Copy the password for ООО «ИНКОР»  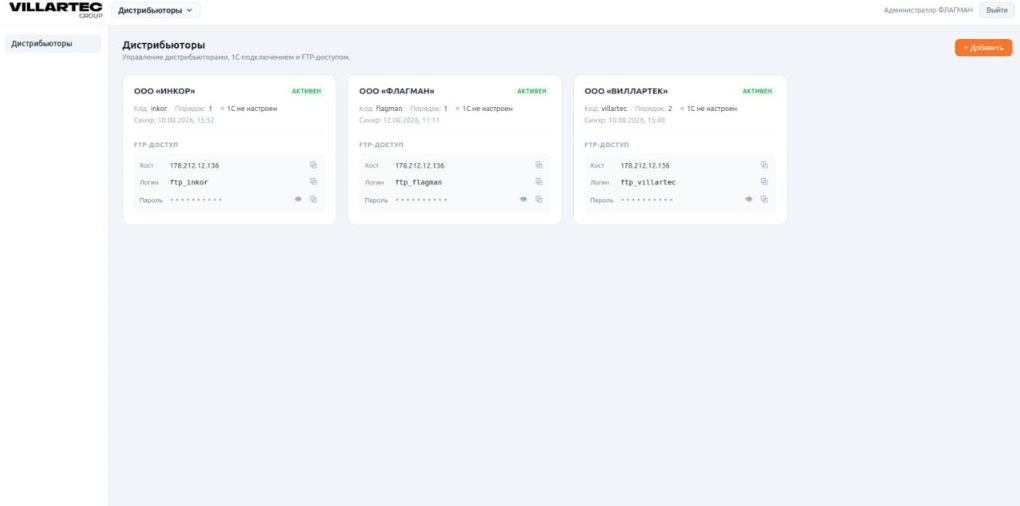pyautogui.click(x=313, y=200)
